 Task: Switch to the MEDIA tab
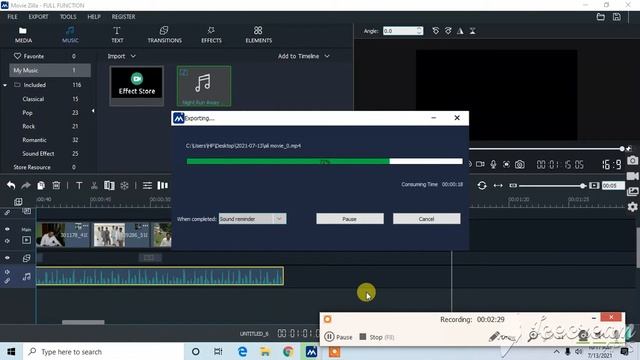point(23,35)
